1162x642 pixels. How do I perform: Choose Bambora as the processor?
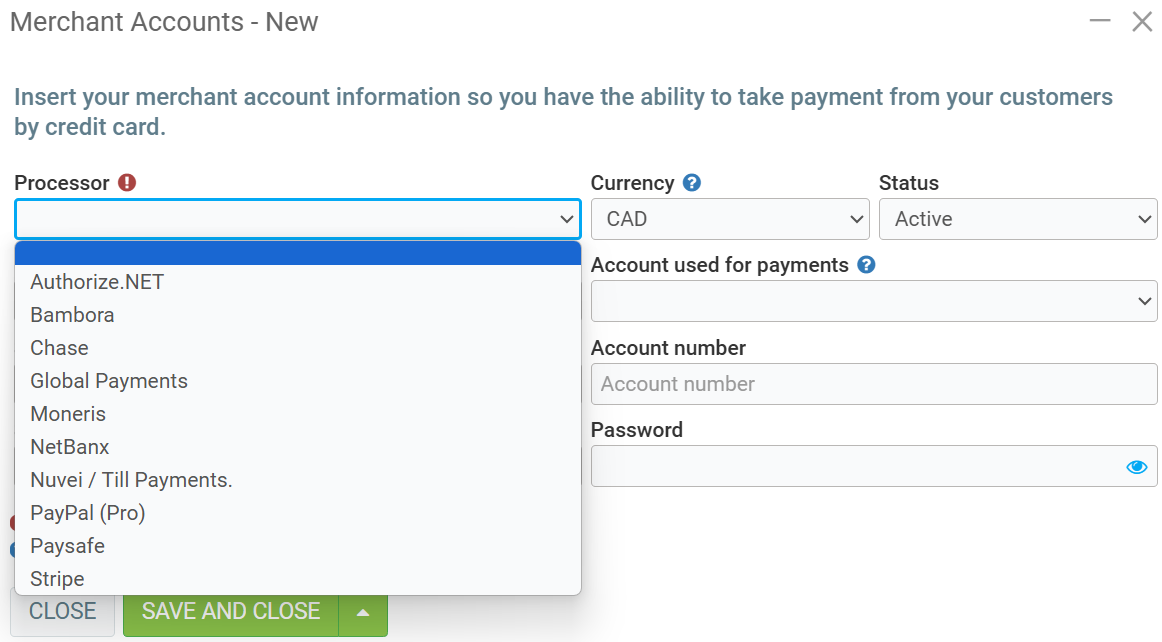point(72,315)
